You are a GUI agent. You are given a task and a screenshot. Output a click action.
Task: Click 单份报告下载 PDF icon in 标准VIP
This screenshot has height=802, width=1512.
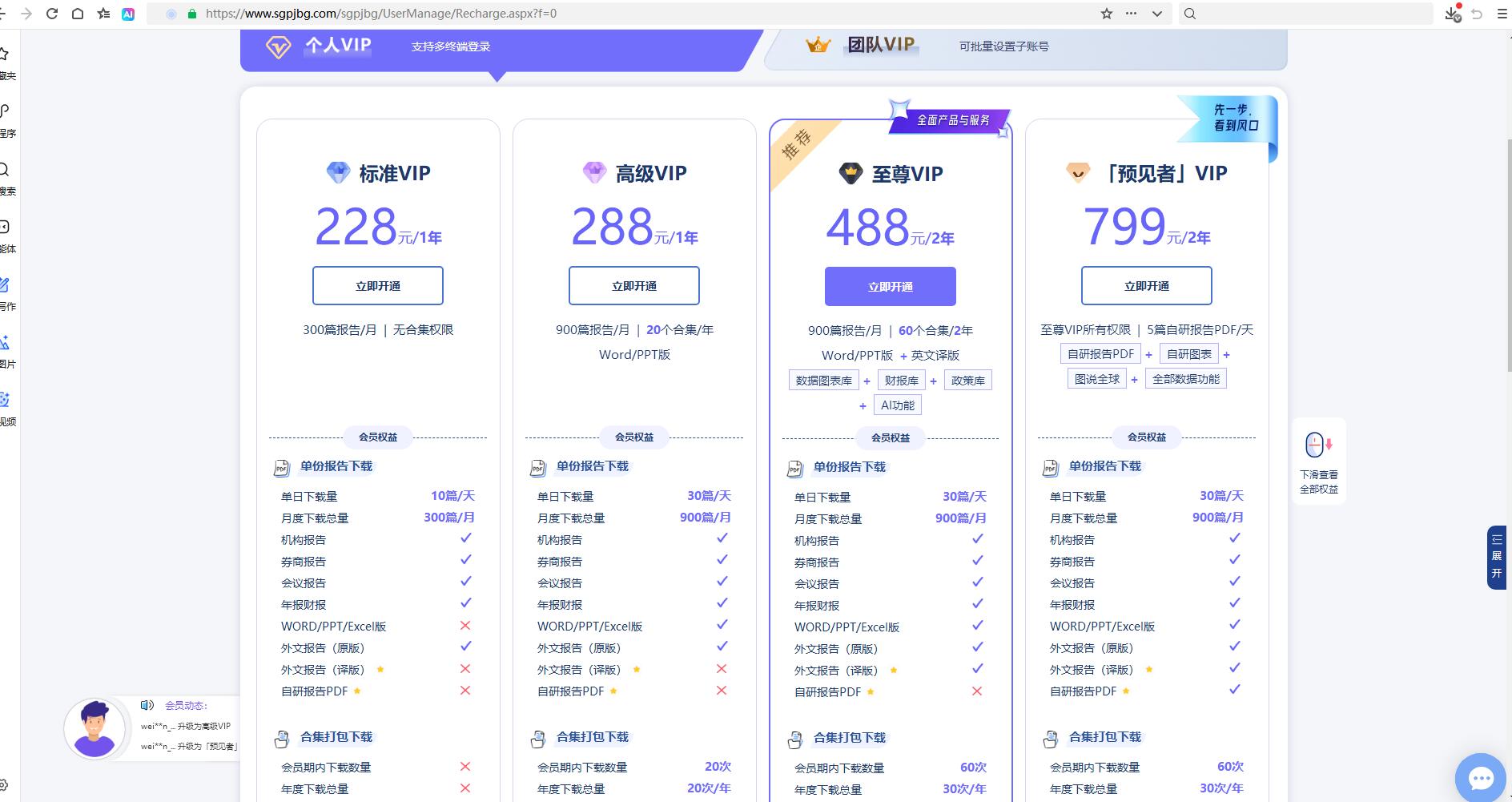point(282,468)
